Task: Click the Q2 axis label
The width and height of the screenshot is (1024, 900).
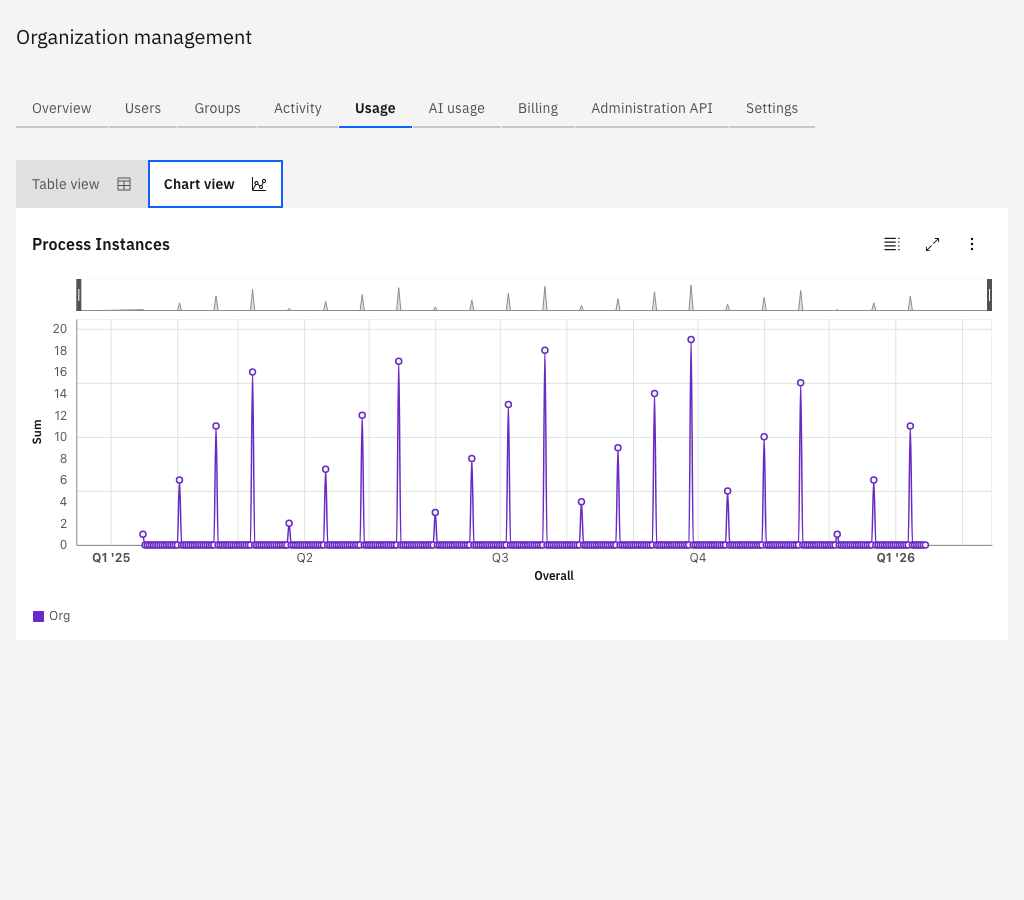Action: click(x=305, y=558)
